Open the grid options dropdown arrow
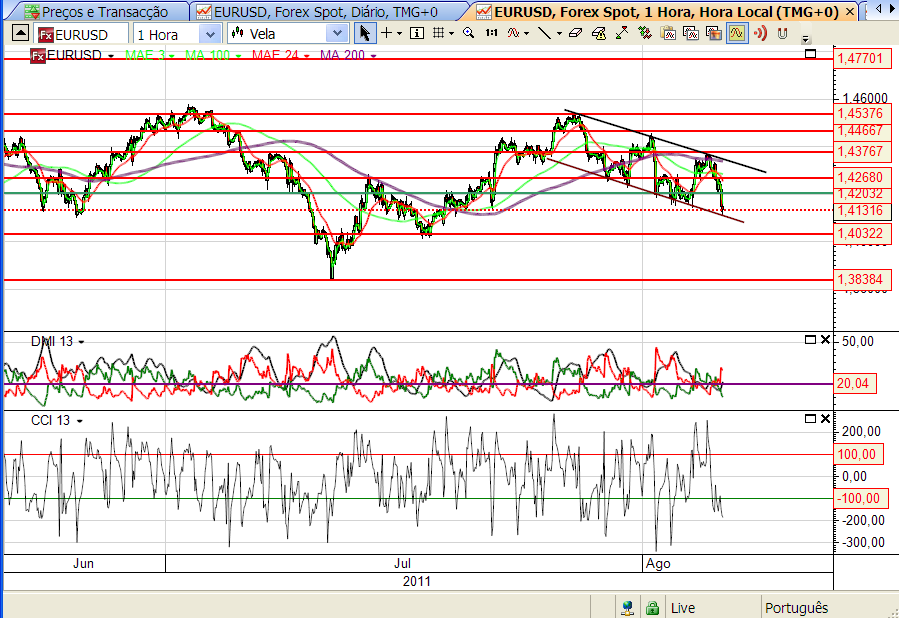The width and height of the screenshot is (899, 618). [x=452, y=34]
